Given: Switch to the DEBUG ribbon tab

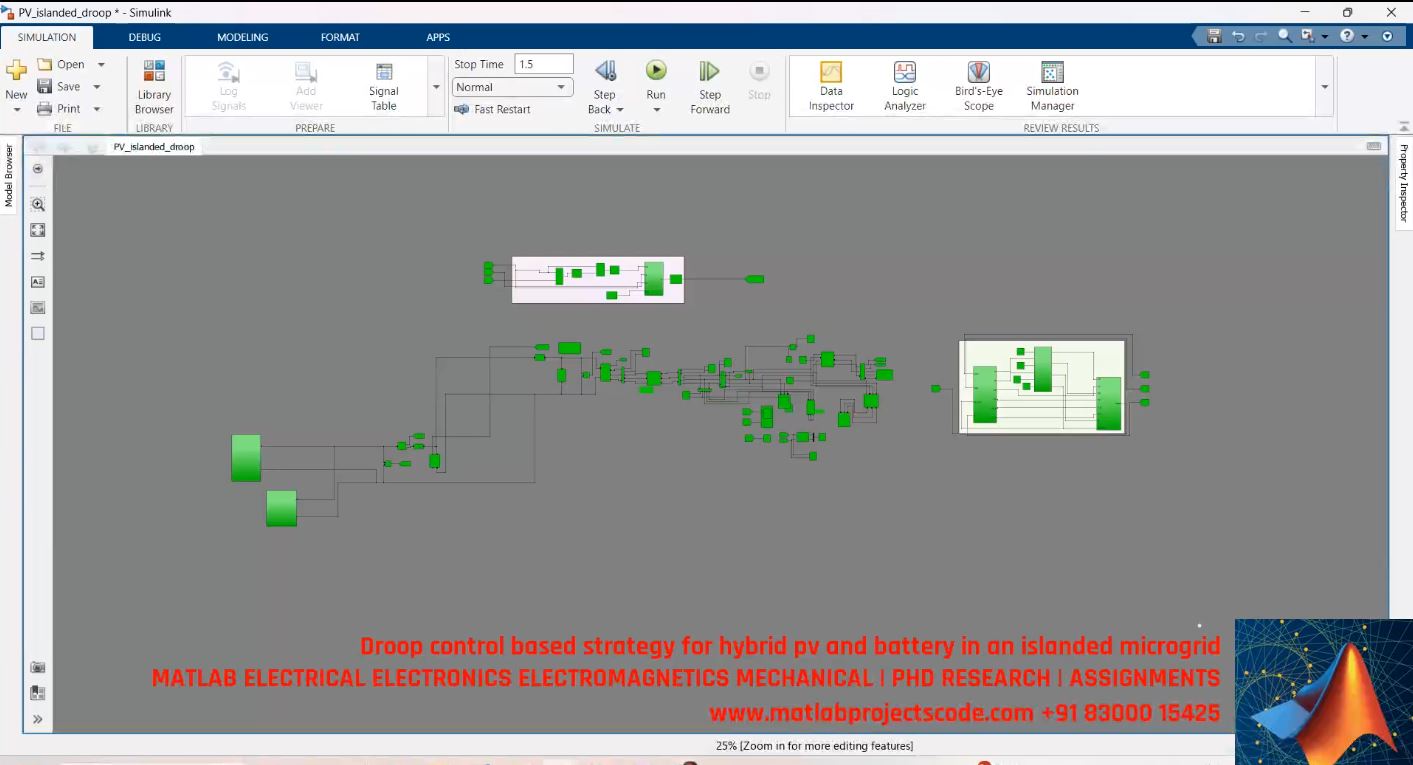Looking at the screenshot, I should 144,36.
